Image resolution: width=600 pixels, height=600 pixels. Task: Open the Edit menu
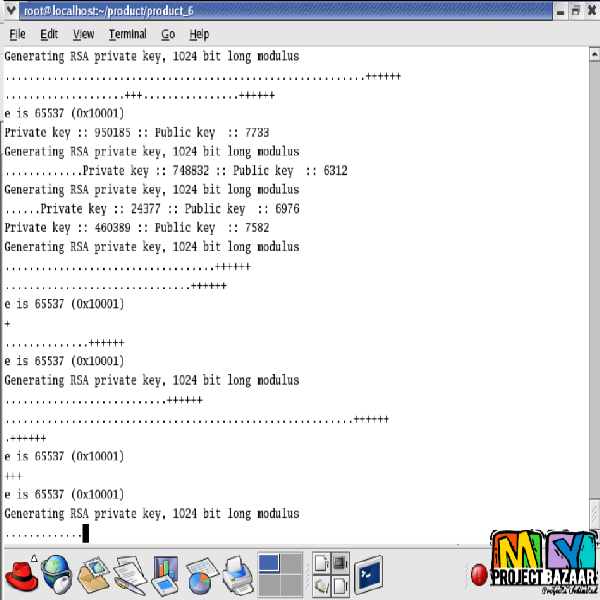click(49, 34)
